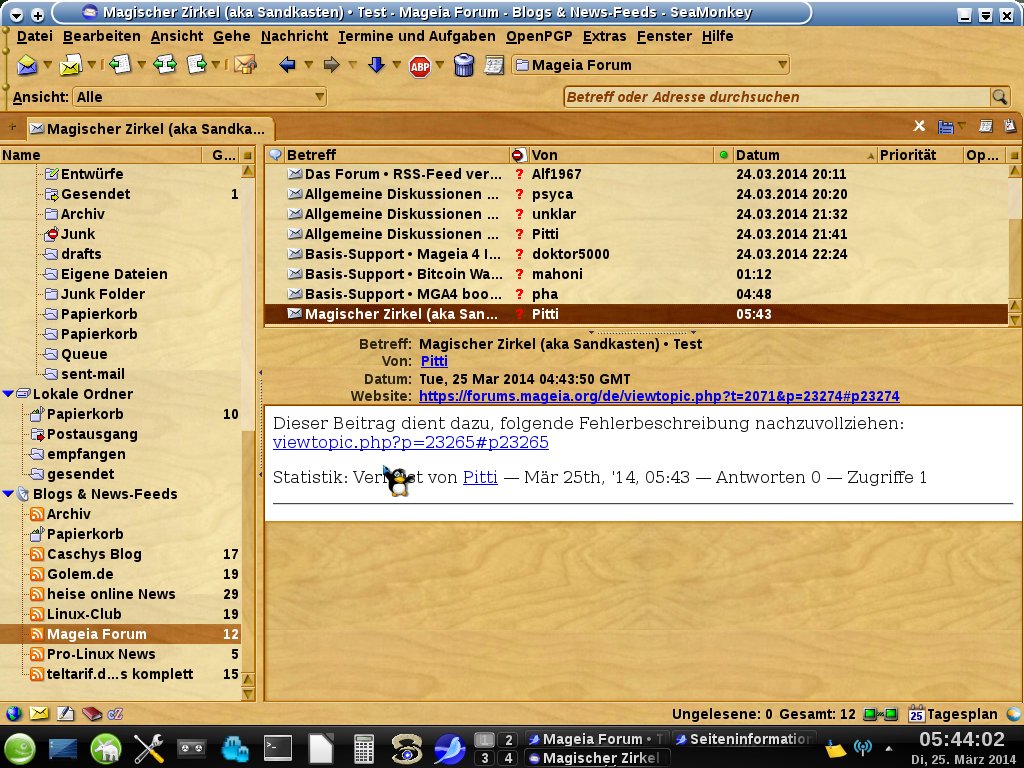Open the calendar tab icon in tab bar
Screen dimensions: 1024x768
click(986, 126)
